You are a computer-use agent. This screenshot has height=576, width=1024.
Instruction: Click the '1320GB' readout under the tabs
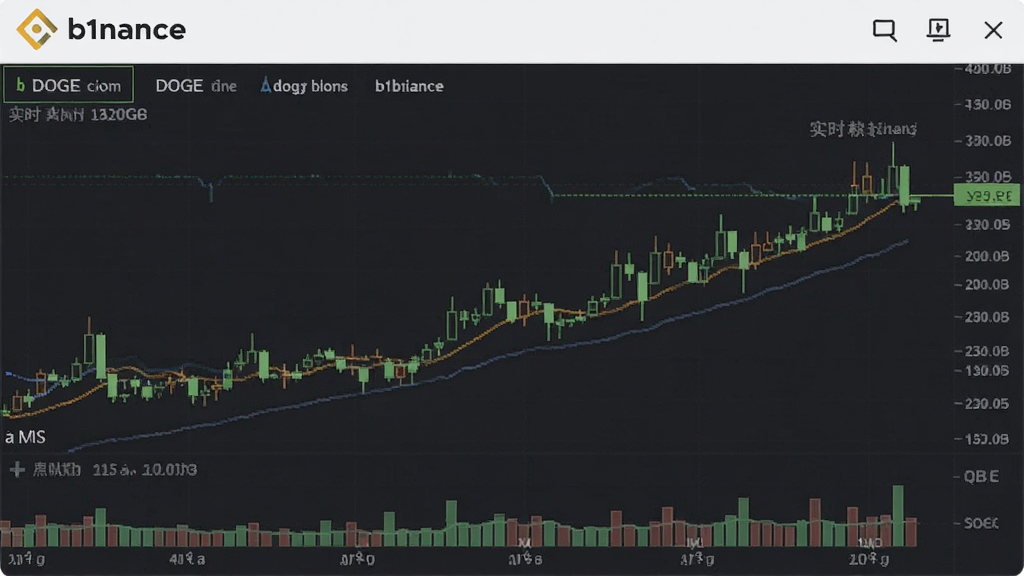coord(119,115)
